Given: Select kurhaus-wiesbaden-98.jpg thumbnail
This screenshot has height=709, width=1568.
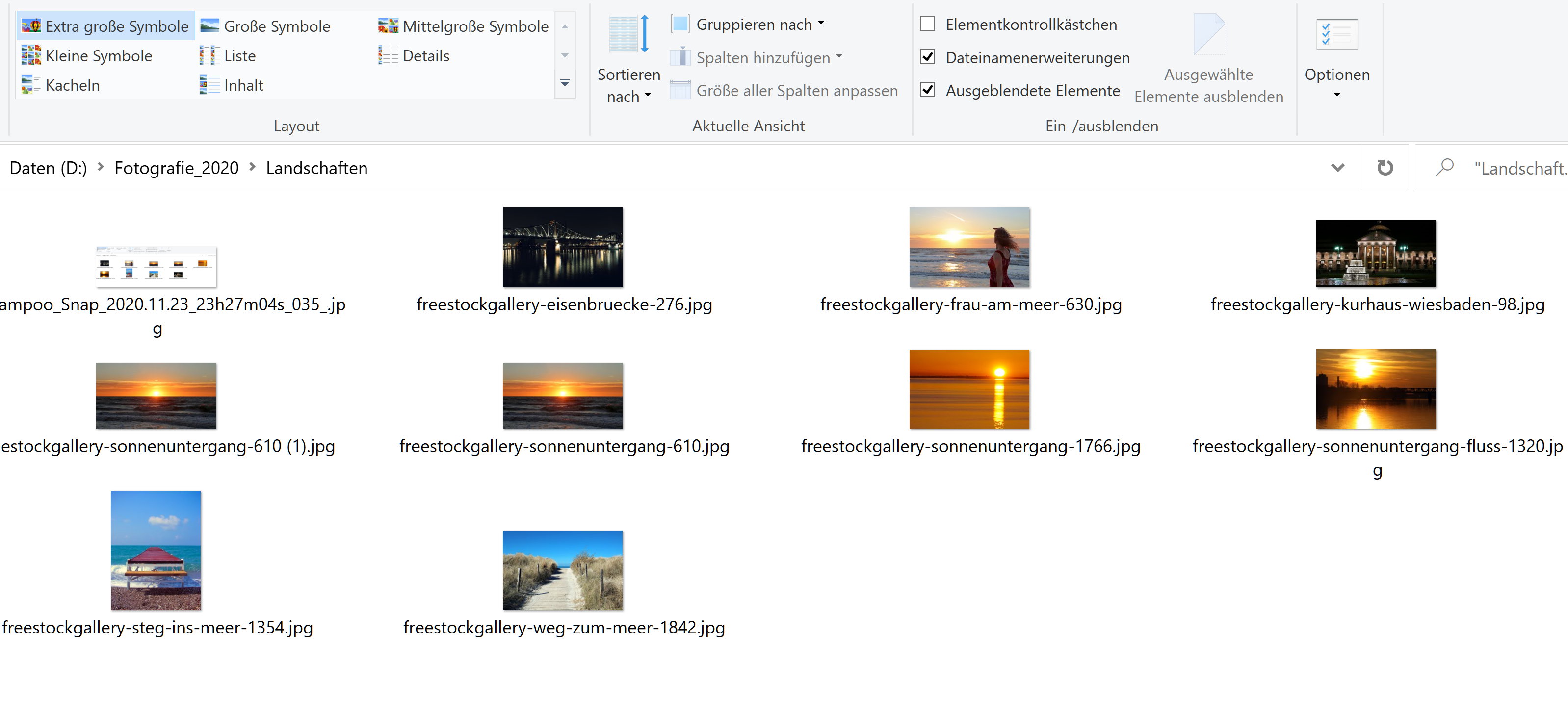Looking at the screenshot, I should [1376, 253].
